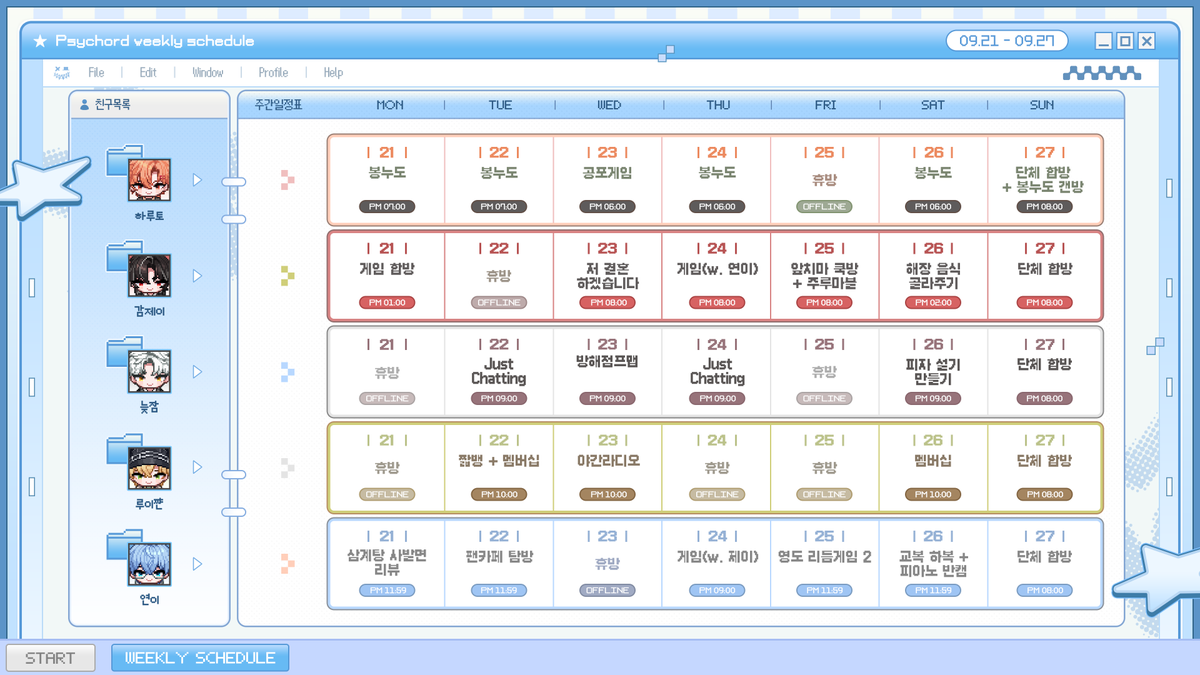Expand the arrow next to 루이쨘
Viewport: 1200px width, 675px height.
point(197,467)
